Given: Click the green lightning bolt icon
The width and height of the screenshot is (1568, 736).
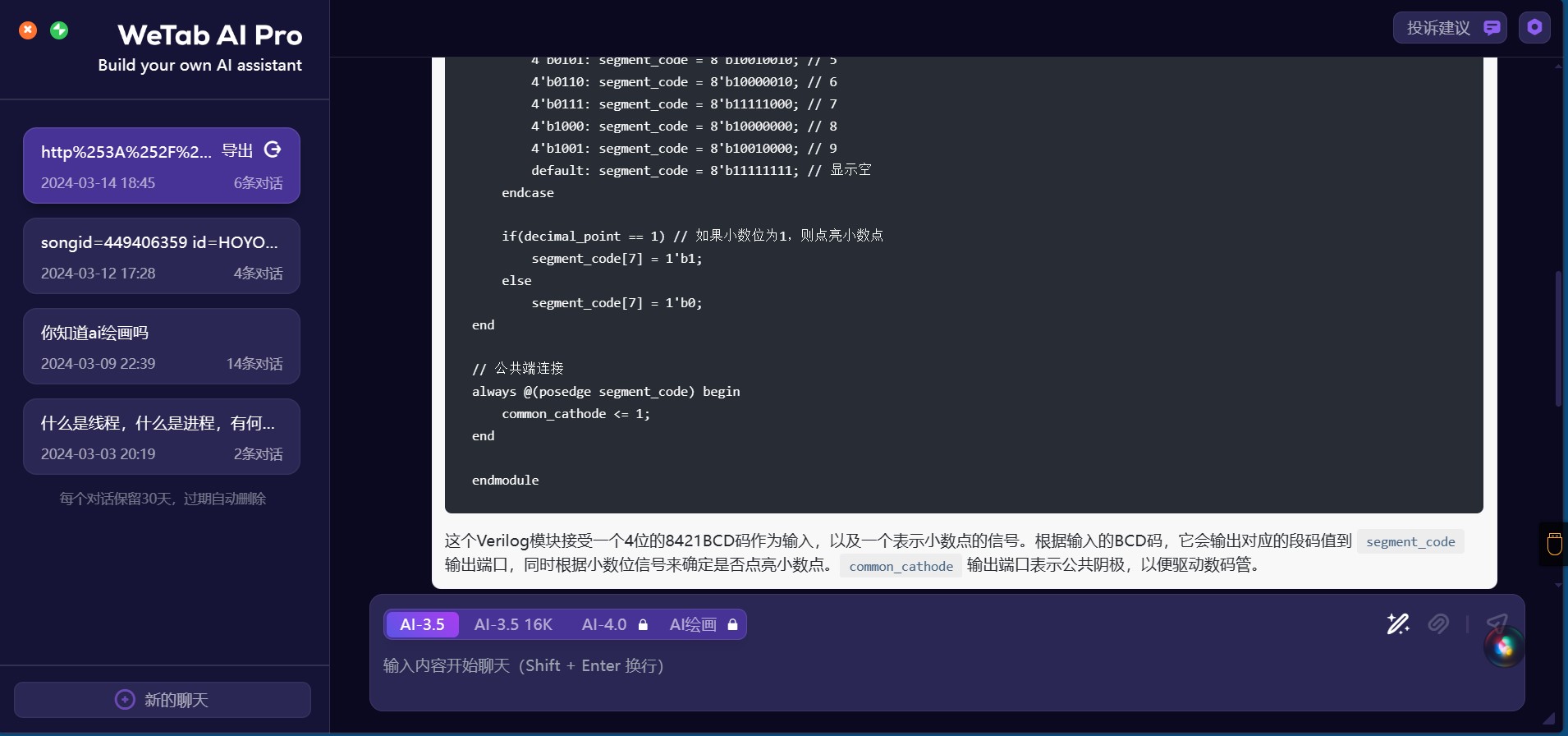Looking at the screenshot, I should (x=59, y=30).
